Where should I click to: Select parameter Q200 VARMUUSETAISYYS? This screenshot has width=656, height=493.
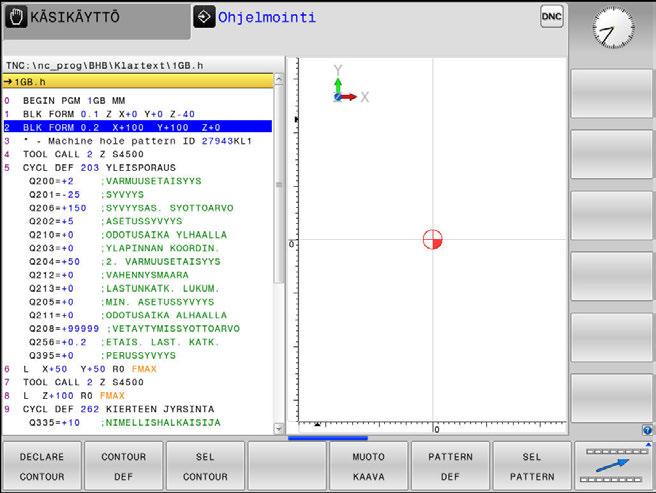[x=138, y=181]
